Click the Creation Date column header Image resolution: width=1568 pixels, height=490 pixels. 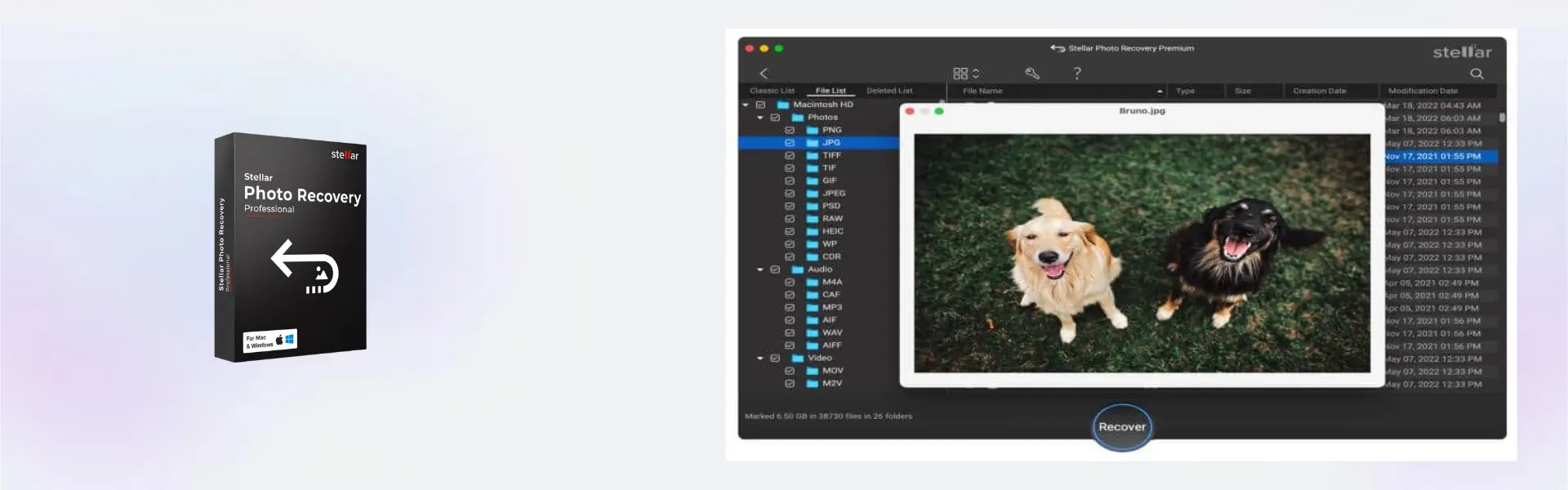click(x=1330, y=91)
